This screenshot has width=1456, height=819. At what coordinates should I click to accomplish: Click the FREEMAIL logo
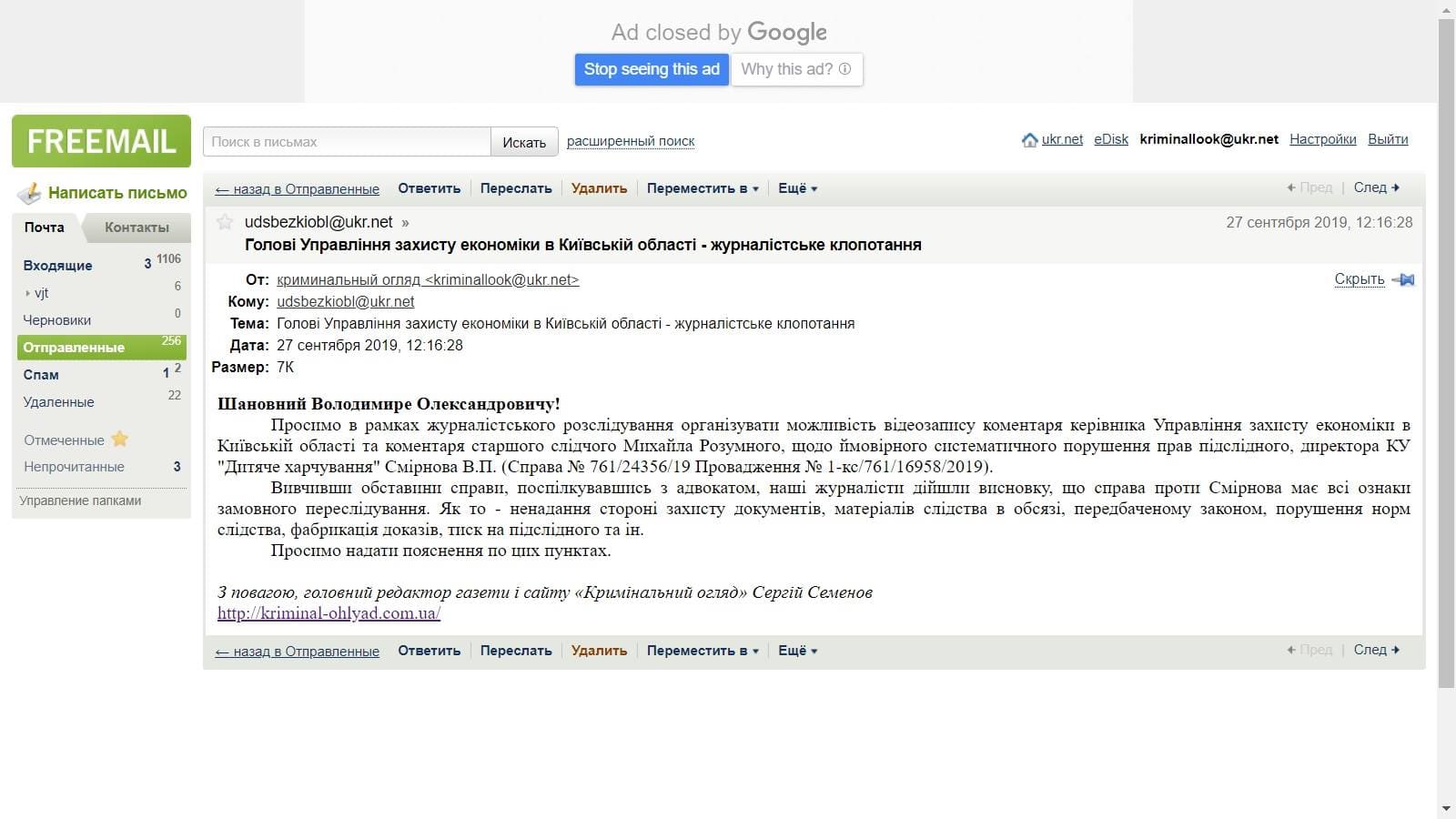[101, 141]
